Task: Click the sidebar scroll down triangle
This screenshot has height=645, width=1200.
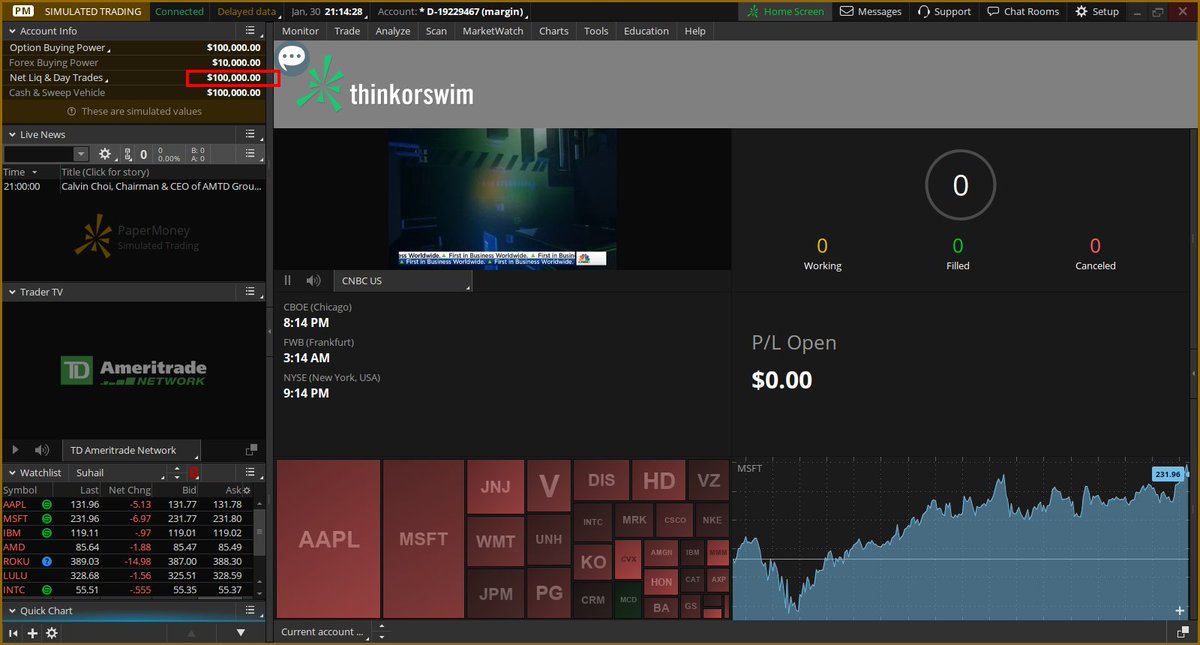Action: point(241,633)
